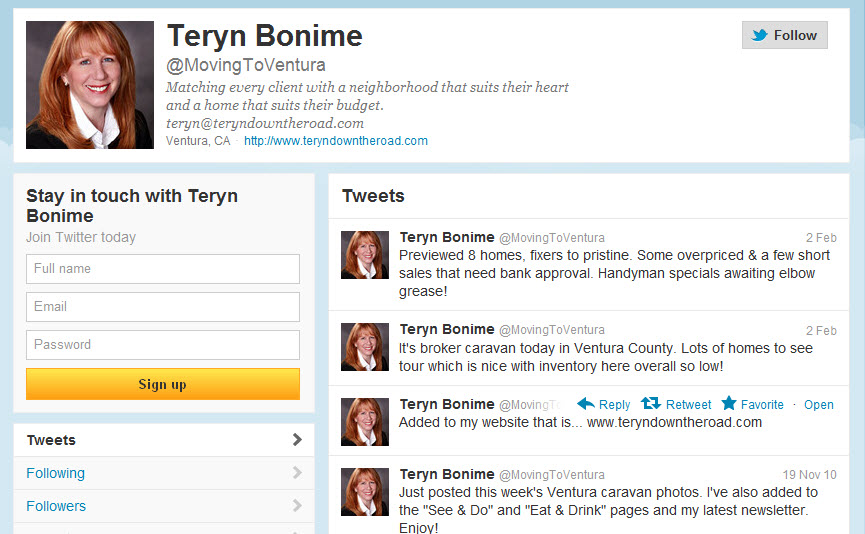
Task: Click the Favorite star icon
Action: (x=729, y=403)
